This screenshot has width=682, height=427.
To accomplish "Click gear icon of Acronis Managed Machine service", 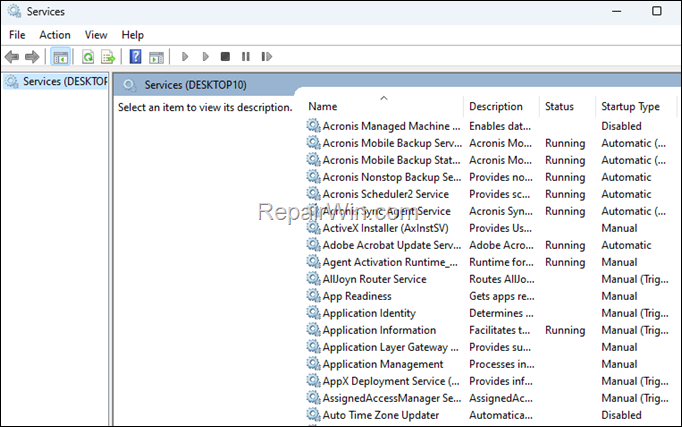I will [313, 126].
